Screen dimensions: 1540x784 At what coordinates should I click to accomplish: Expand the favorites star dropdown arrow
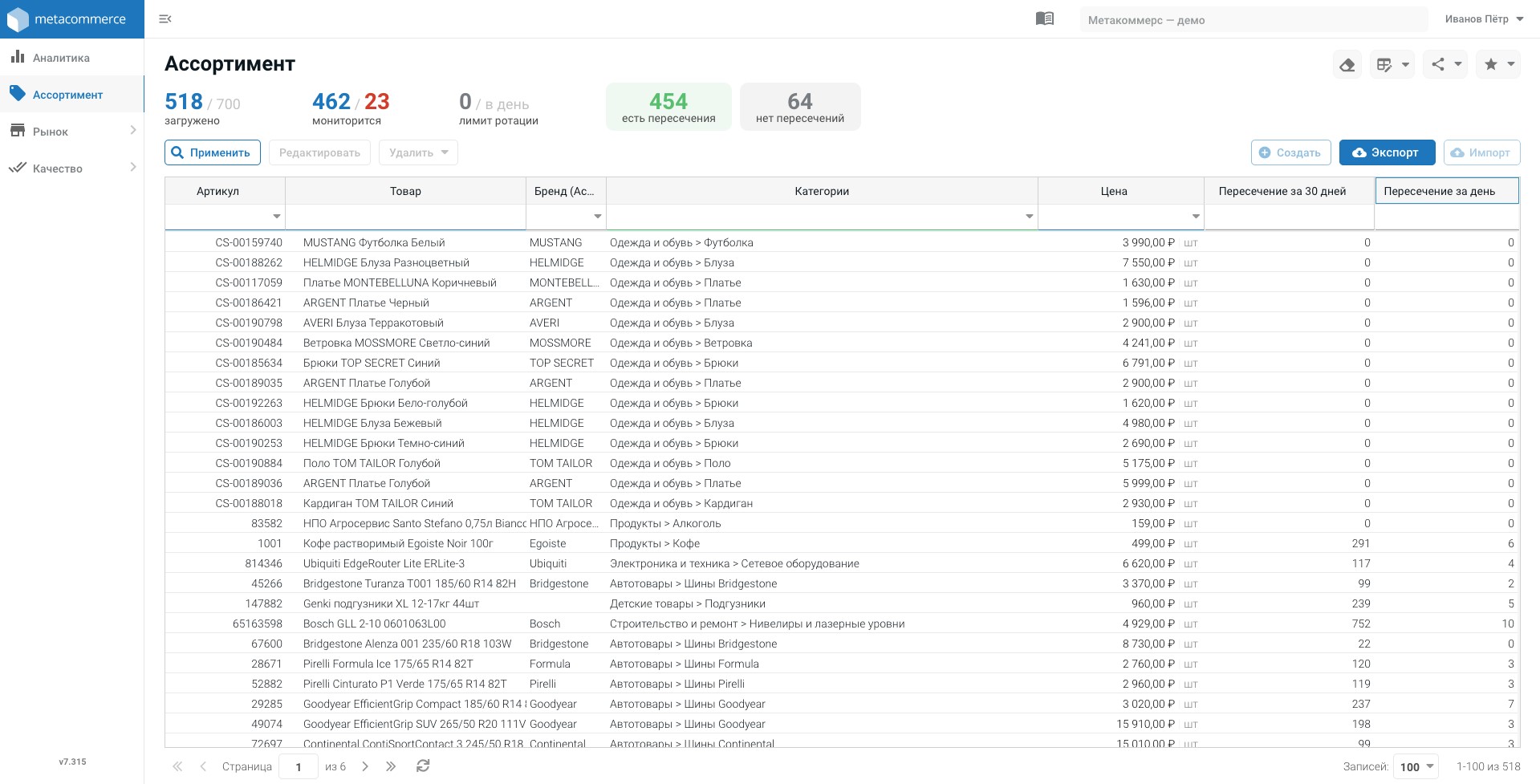coord(1510,64)
